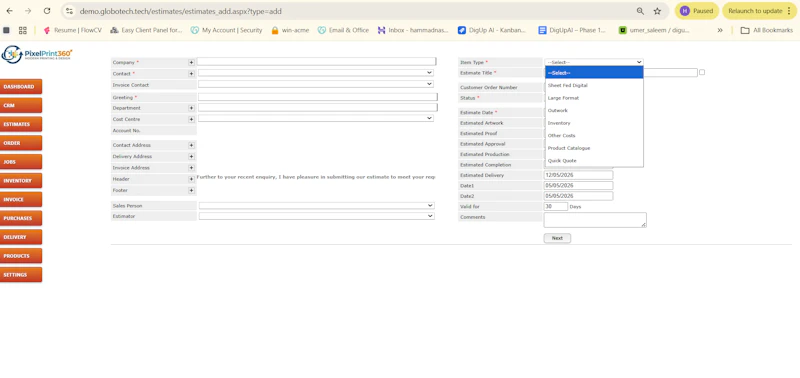Click the plus icon beside Contact

tap(191, 73)
